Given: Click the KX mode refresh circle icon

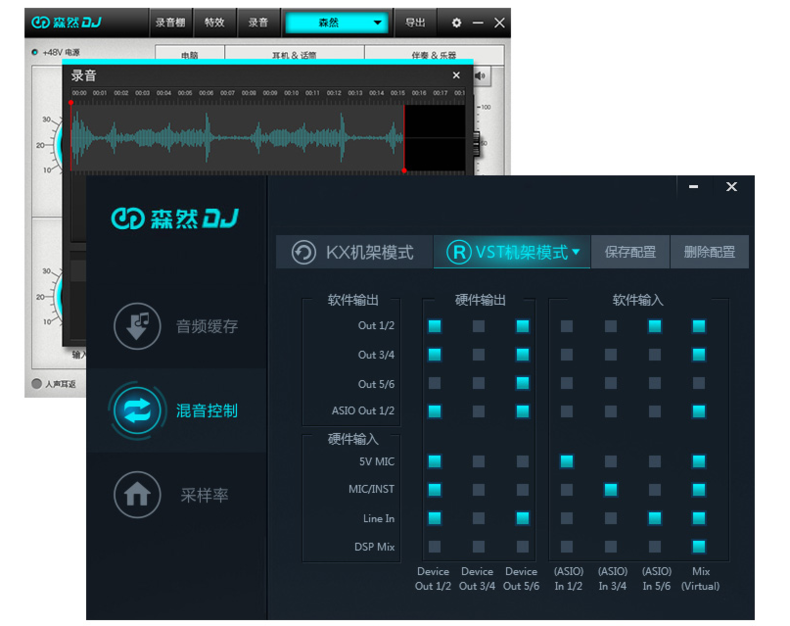Looking at the screenshot, I should point(303,252).
